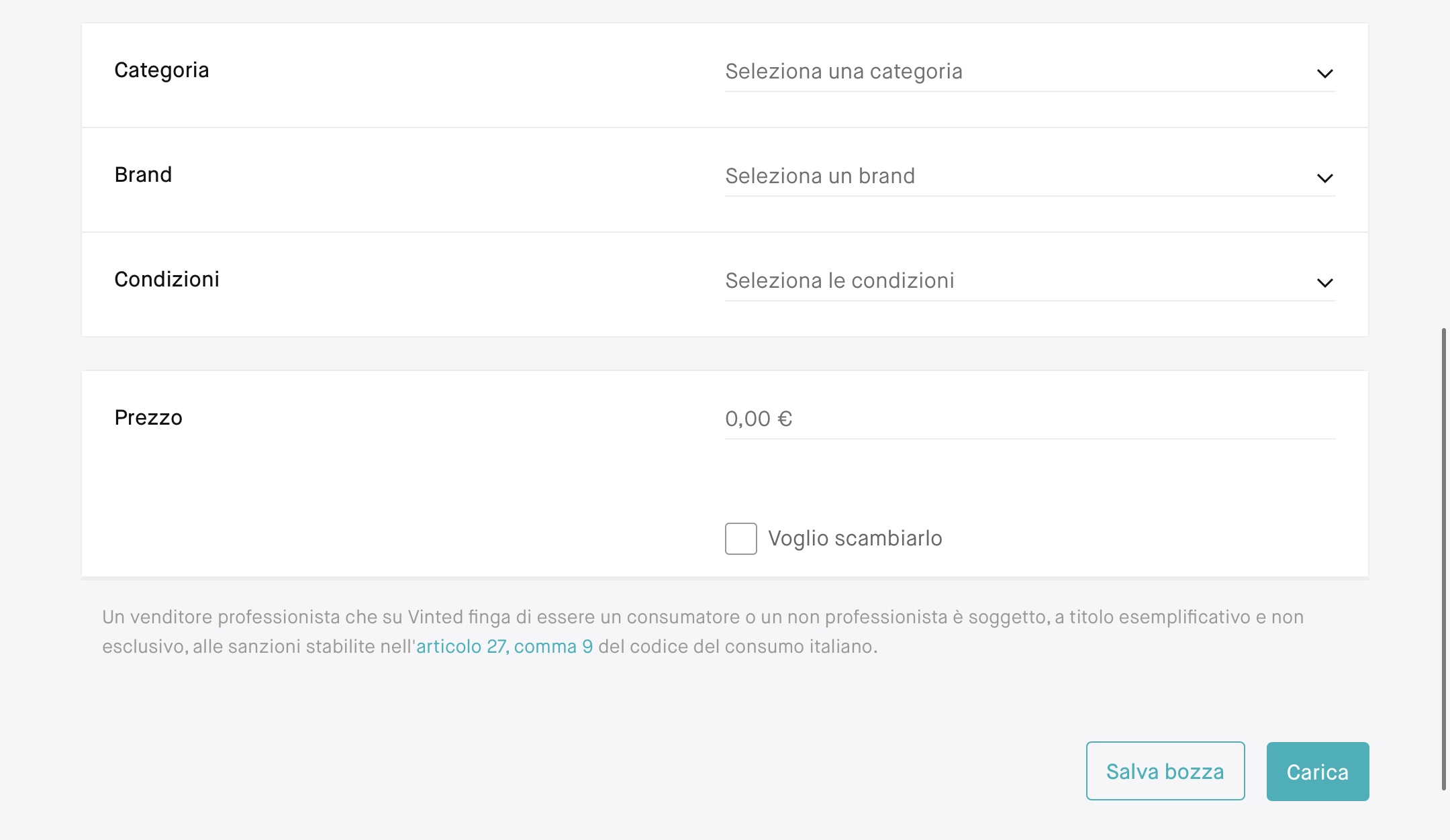
Task: Click the Brand dropdown chevron arrow
Action: pos(1324,178)
